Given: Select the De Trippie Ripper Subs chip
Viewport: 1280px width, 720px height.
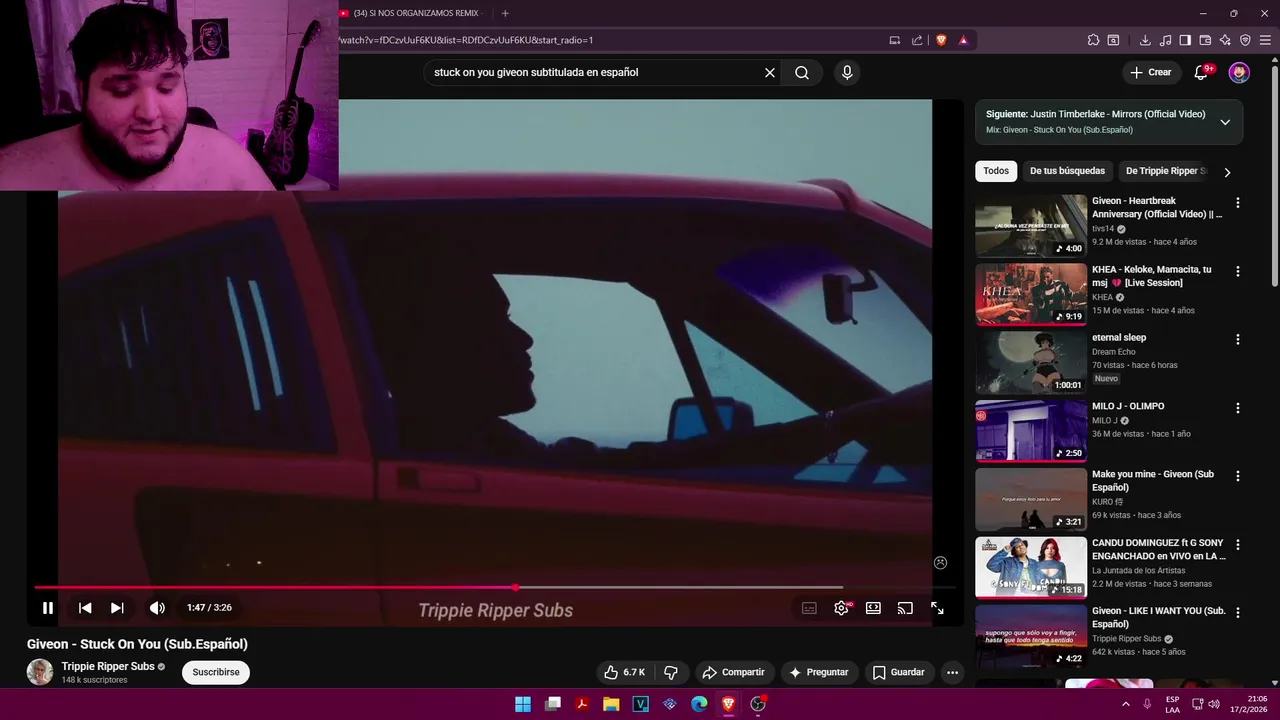Looking at the screenshot, I should [1165, 171].
